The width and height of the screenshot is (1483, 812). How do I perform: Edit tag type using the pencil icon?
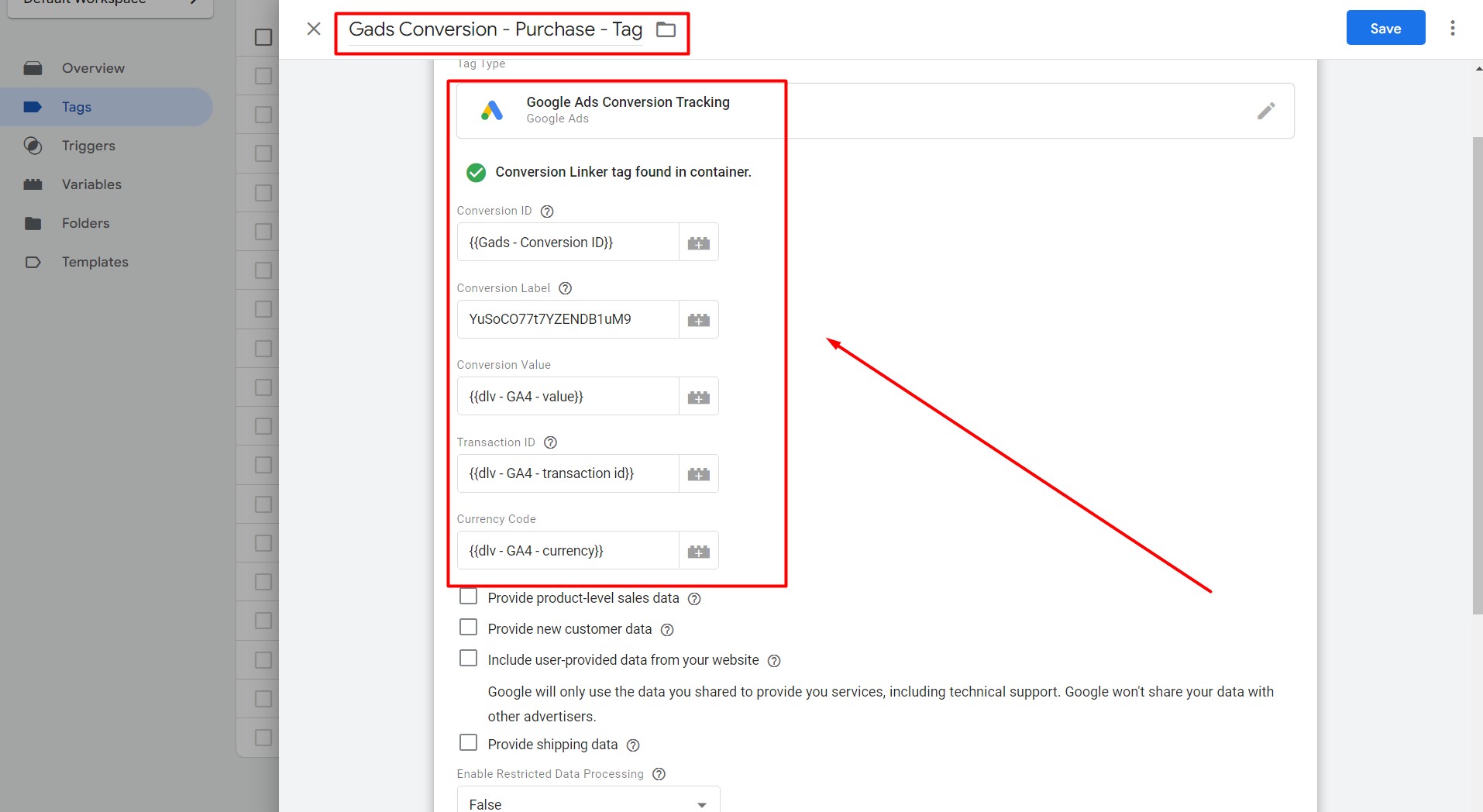[1266, 111]
